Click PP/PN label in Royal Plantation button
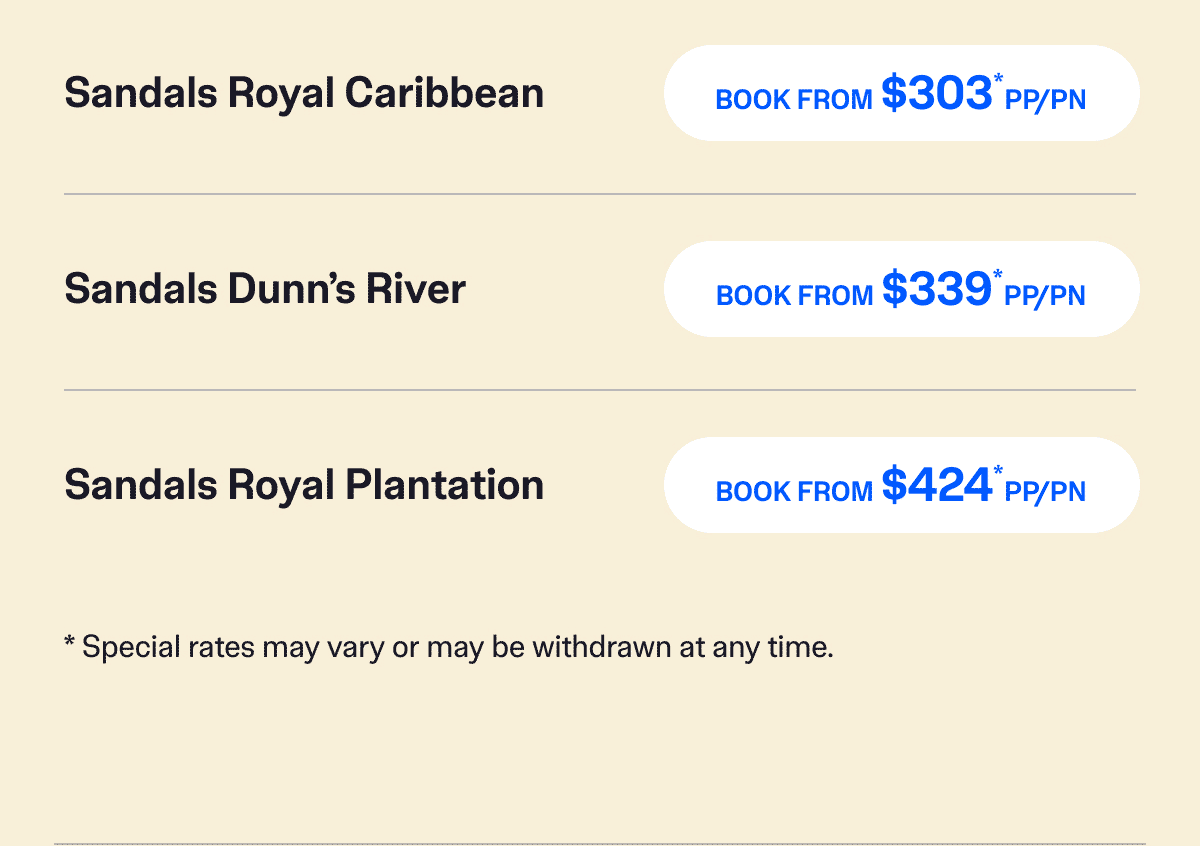This screenshot has height=846, width=1200. coord(1045,492)
